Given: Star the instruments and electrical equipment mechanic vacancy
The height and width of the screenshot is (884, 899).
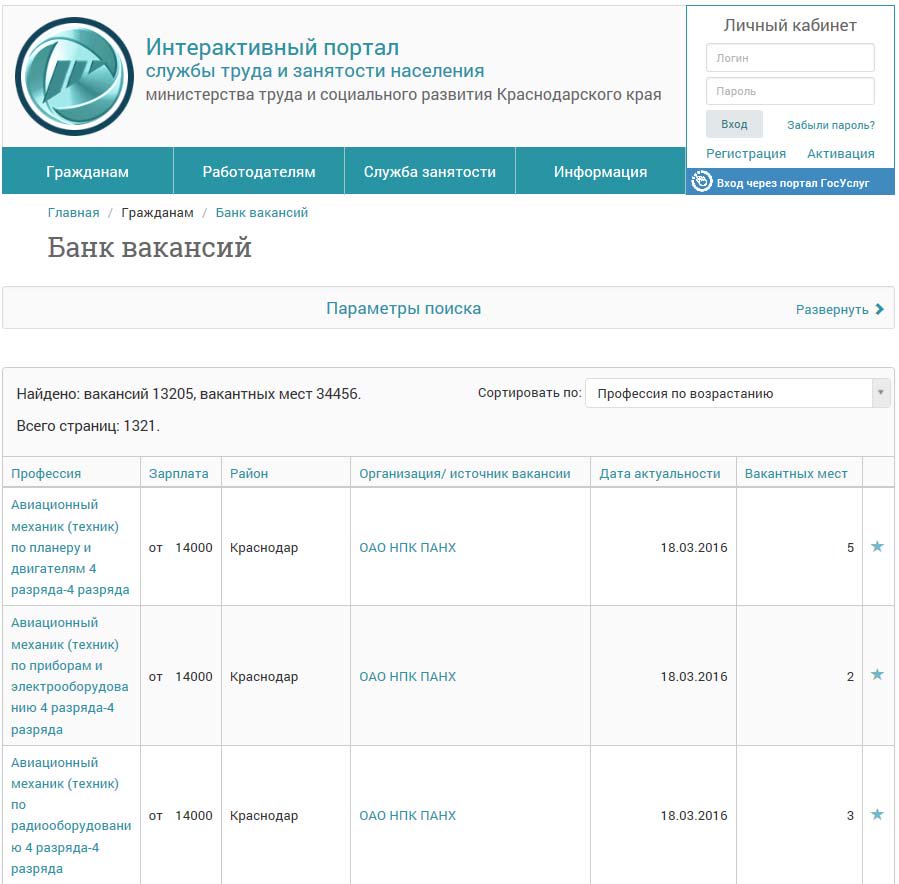Looking at the screenshot, I should click(877, 674).
